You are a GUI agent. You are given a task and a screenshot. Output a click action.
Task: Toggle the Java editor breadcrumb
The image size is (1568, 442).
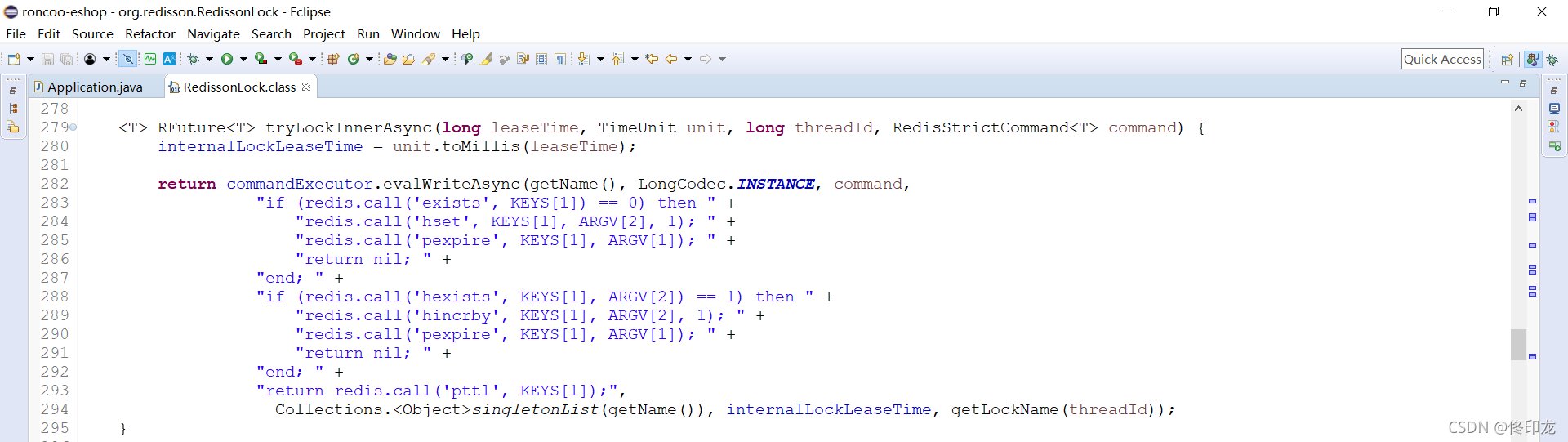click(x=466, y=59)
